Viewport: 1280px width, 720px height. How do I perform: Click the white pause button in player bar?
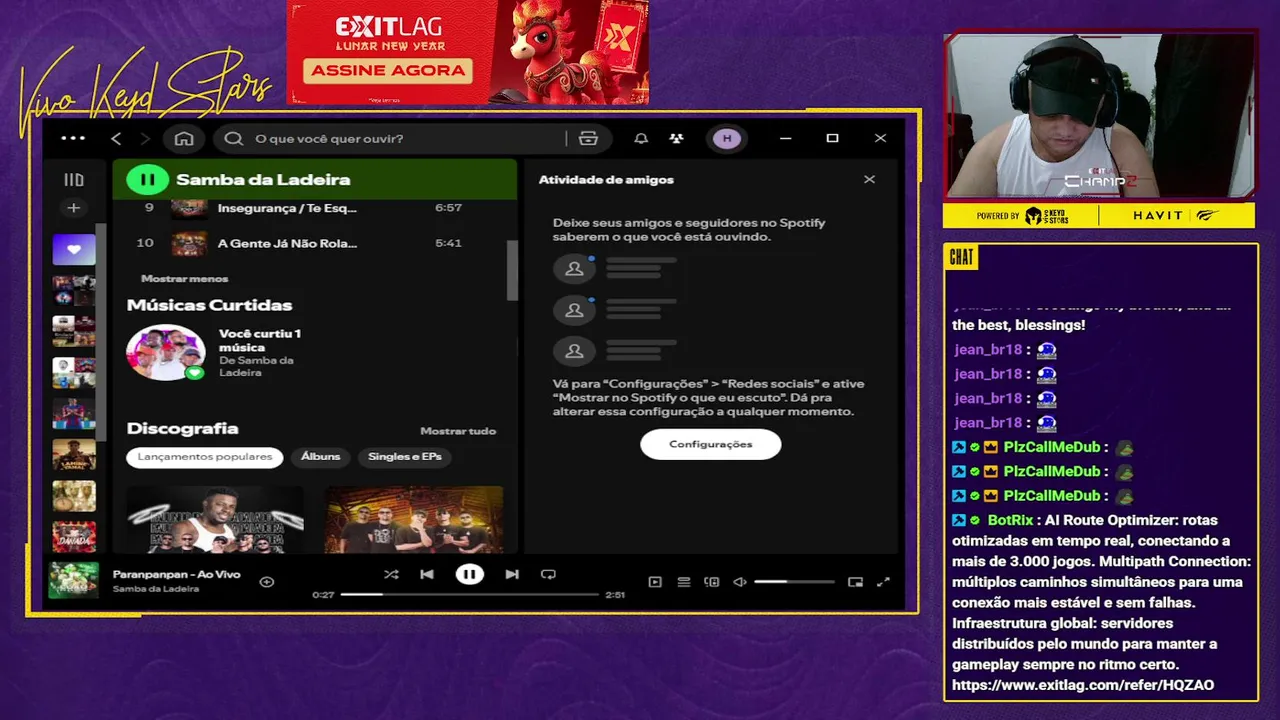[469, 574]
